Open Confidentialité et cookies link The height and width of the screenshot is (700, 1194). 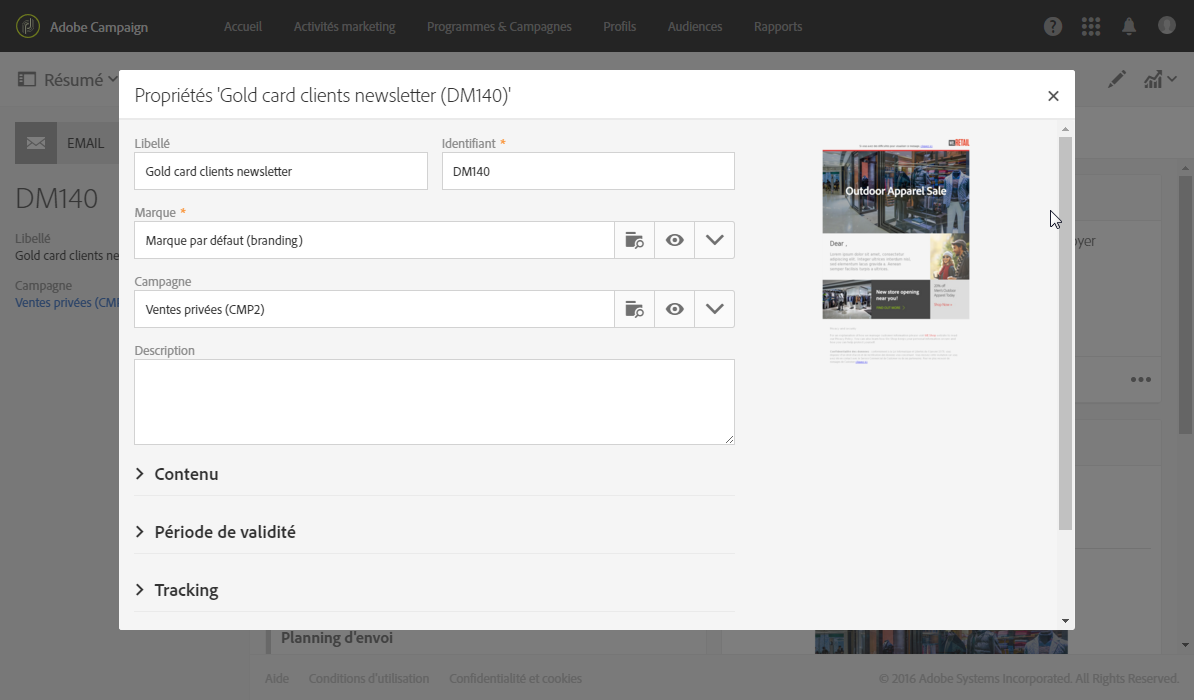(515, 678)
